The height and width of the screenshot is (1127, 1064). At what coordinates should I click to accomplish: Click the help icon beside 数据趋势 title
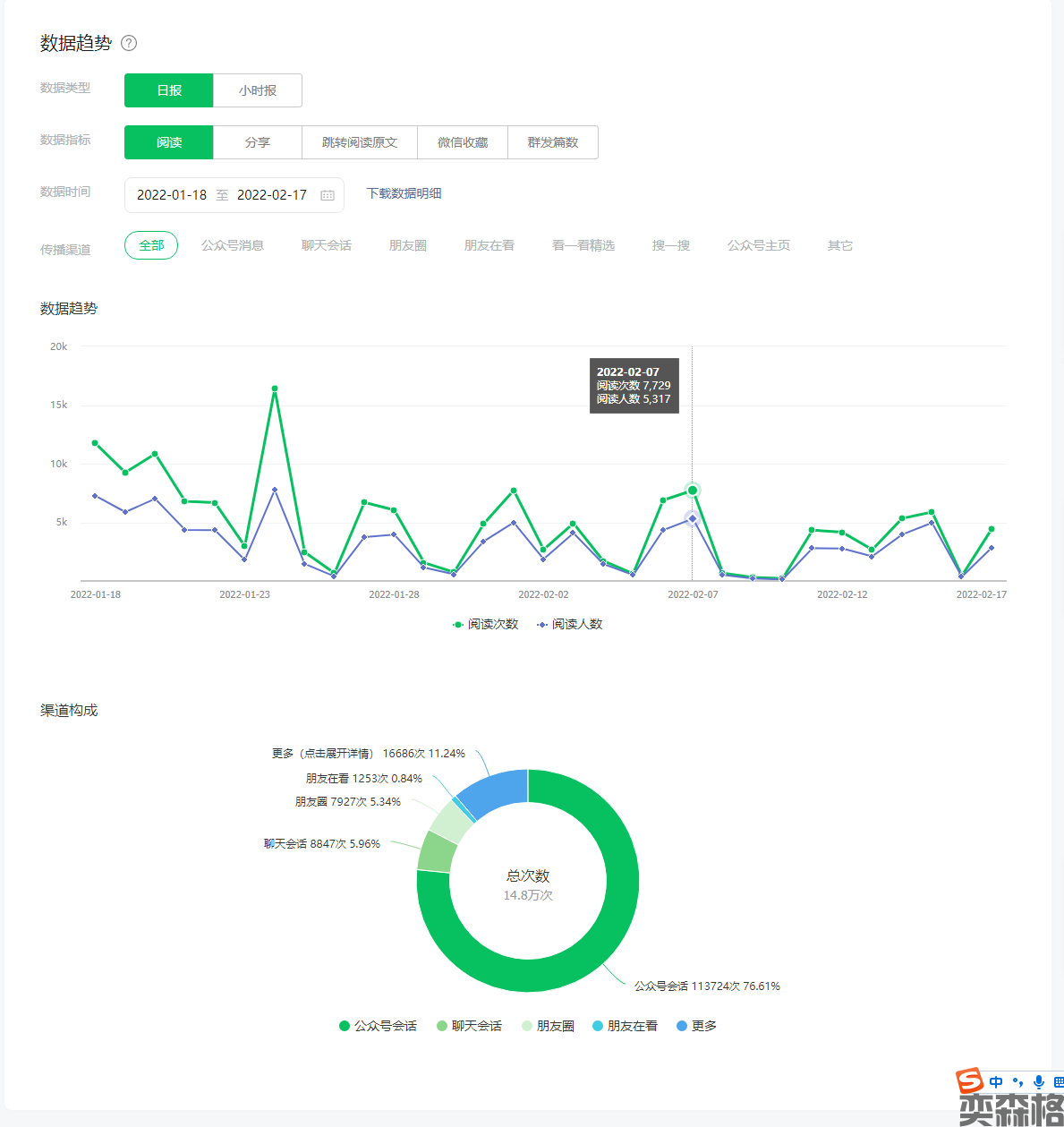tap(129, 43)
